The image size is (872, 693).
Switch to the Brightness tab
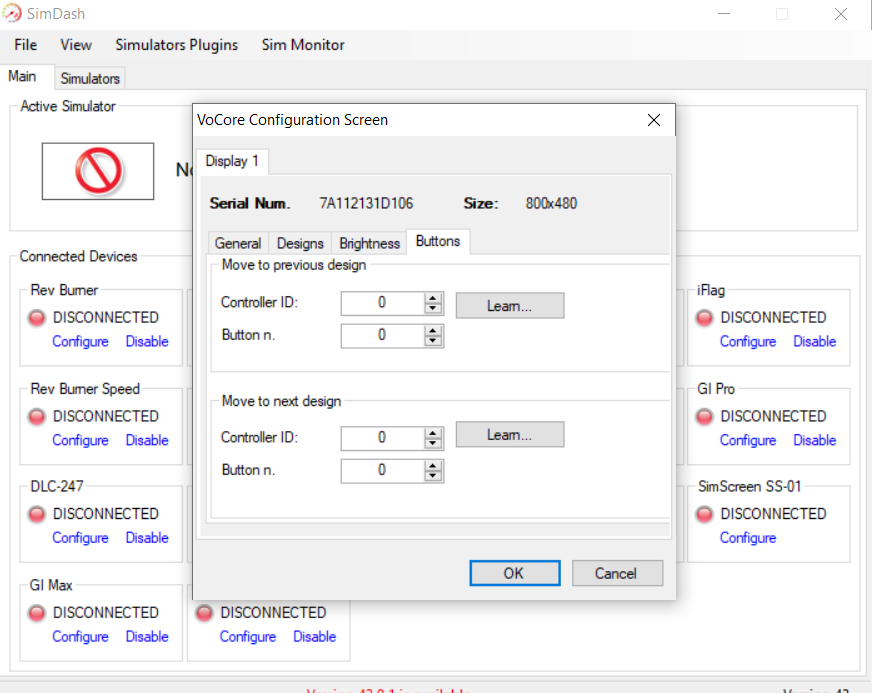pos(369,243)
